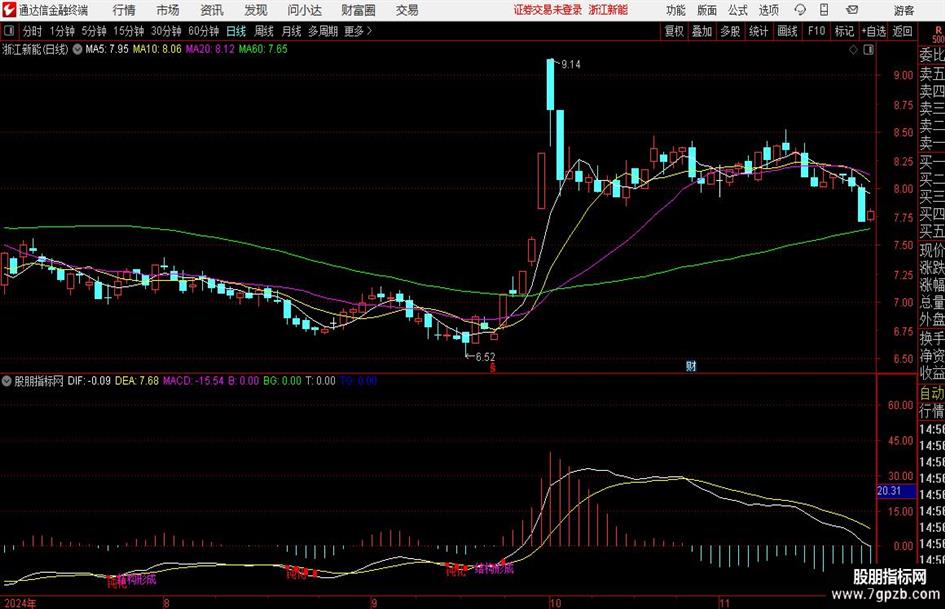Toggle the side panel icon at chart top-right
This screenshot has height=609, width=945.
tap(868, 50)
